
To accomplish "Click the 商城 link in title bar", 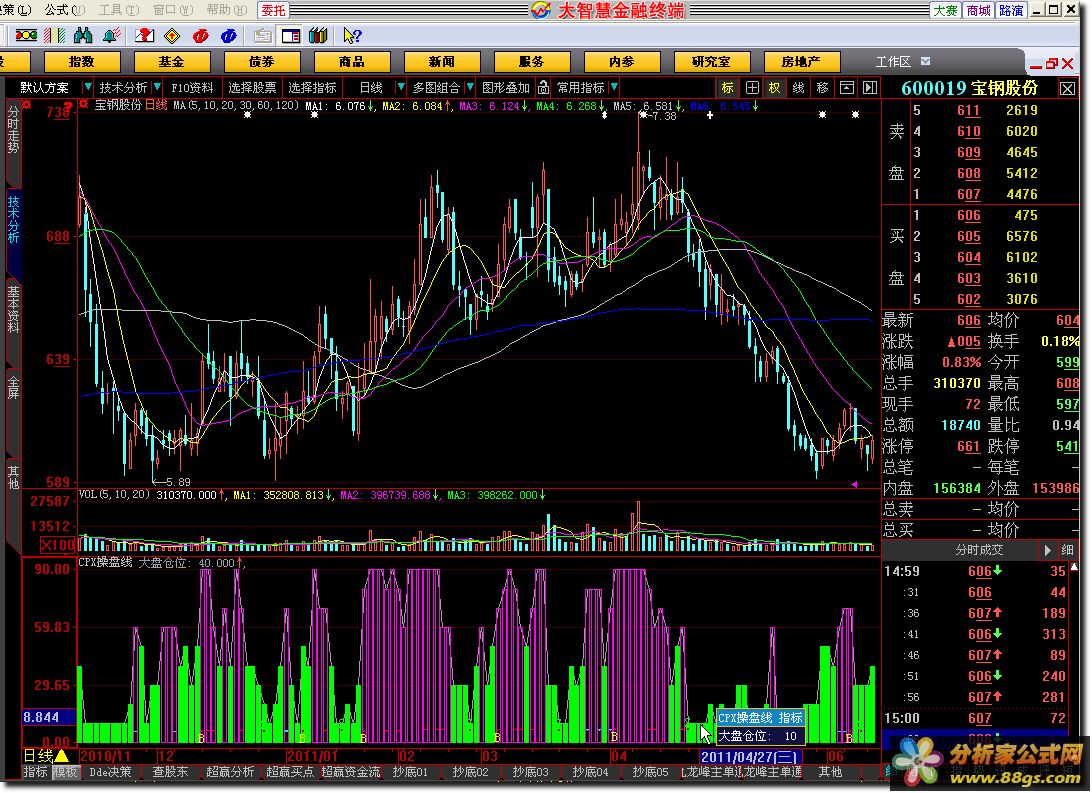I will 978,10.
